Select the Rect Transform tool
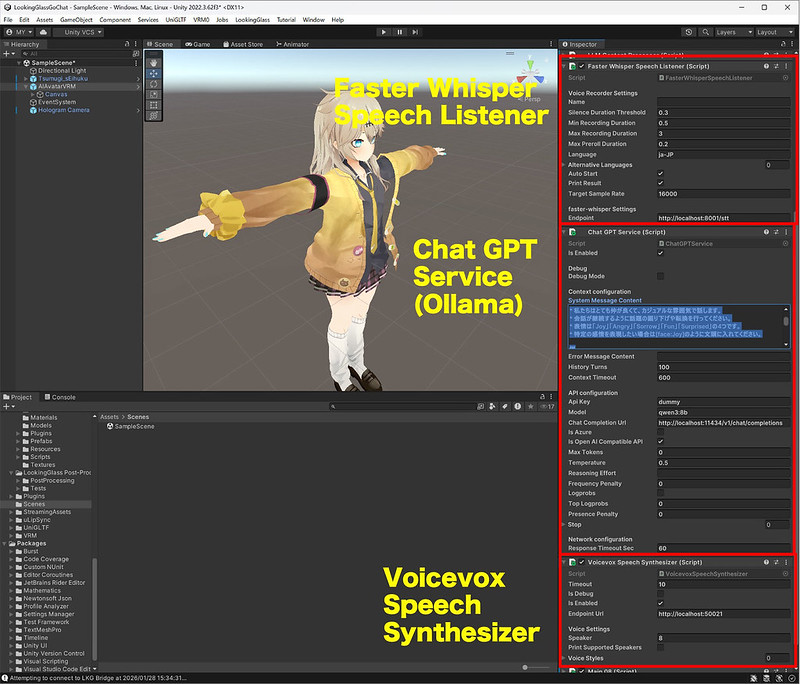Viewport: 800px width, 684px height. click(x=154, y=105)
